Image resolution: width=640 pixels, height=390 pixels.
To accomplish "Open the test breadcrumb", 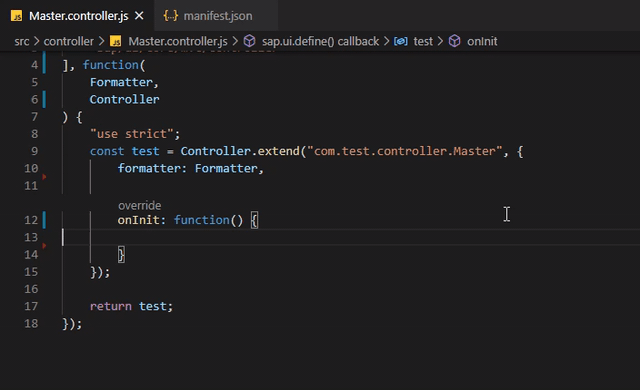I will click(x=423, y=41).
